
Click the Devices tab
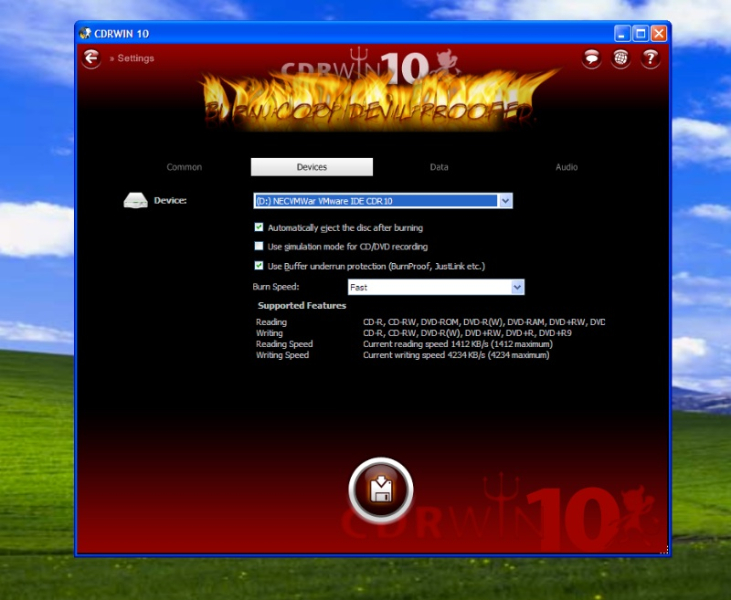[312, 167]
